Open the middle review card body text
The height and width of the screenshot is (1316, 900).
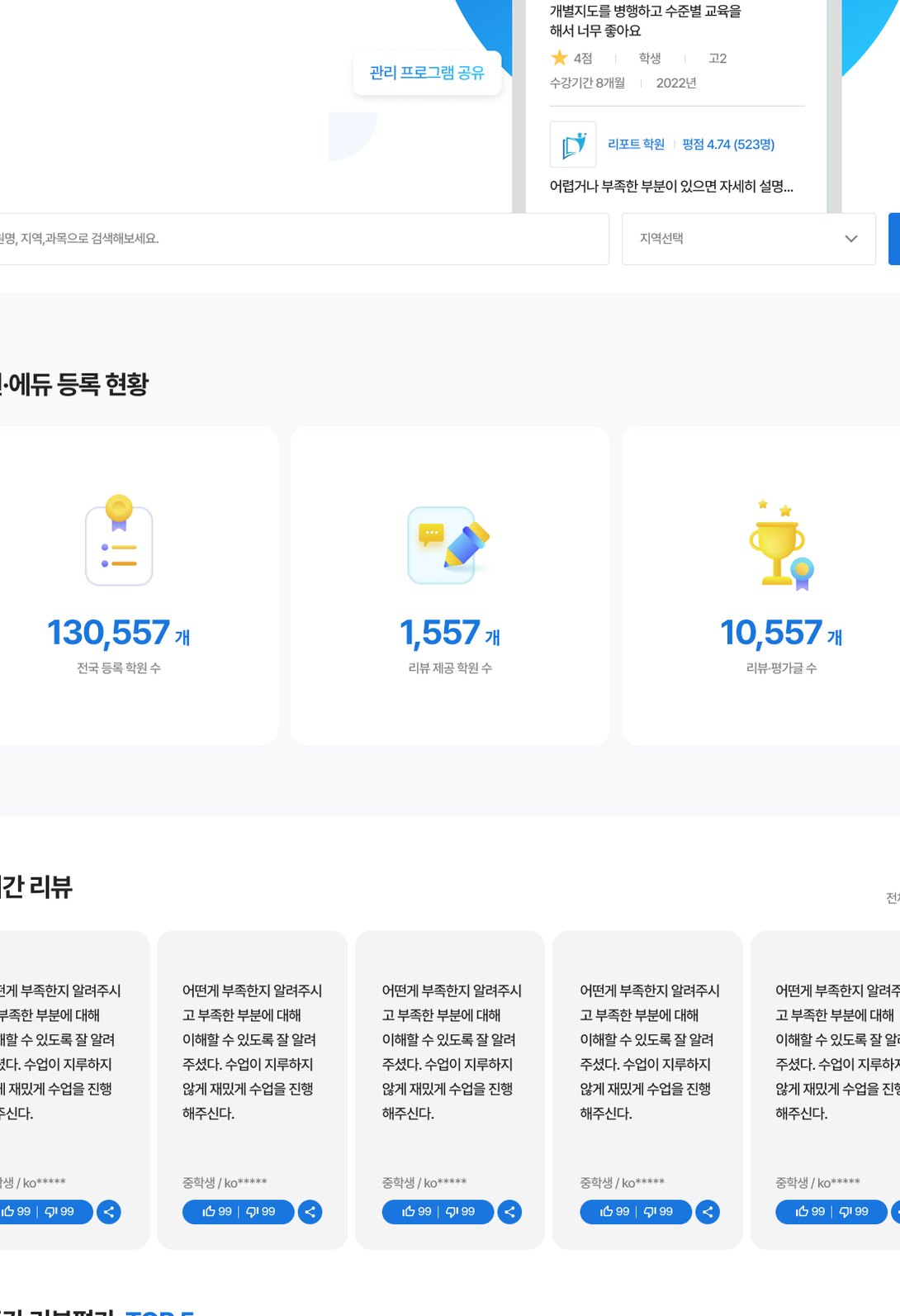coord(451,1052)
